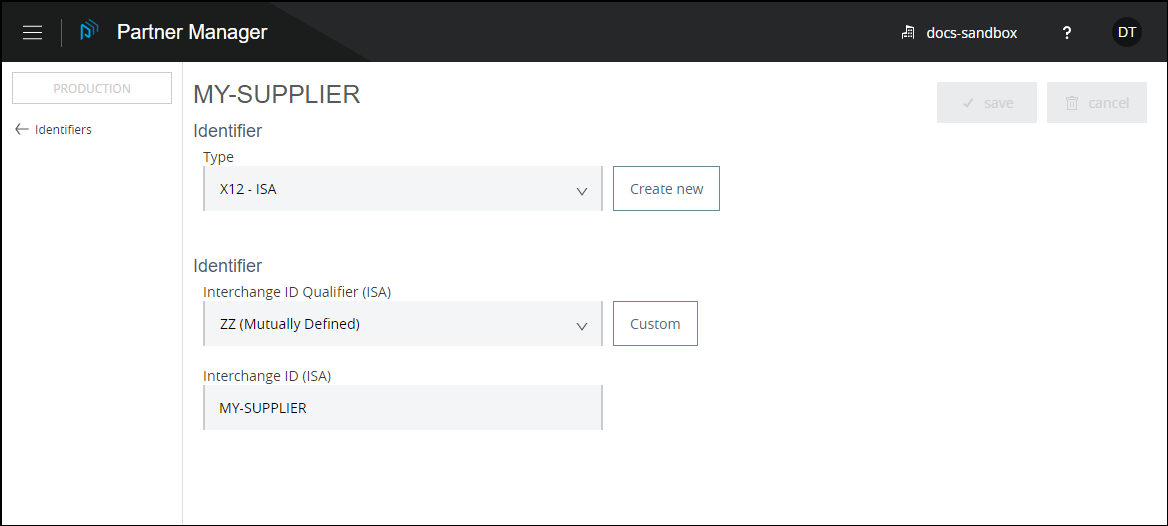Click the Create new button
1168x526 pixels.
666,189
